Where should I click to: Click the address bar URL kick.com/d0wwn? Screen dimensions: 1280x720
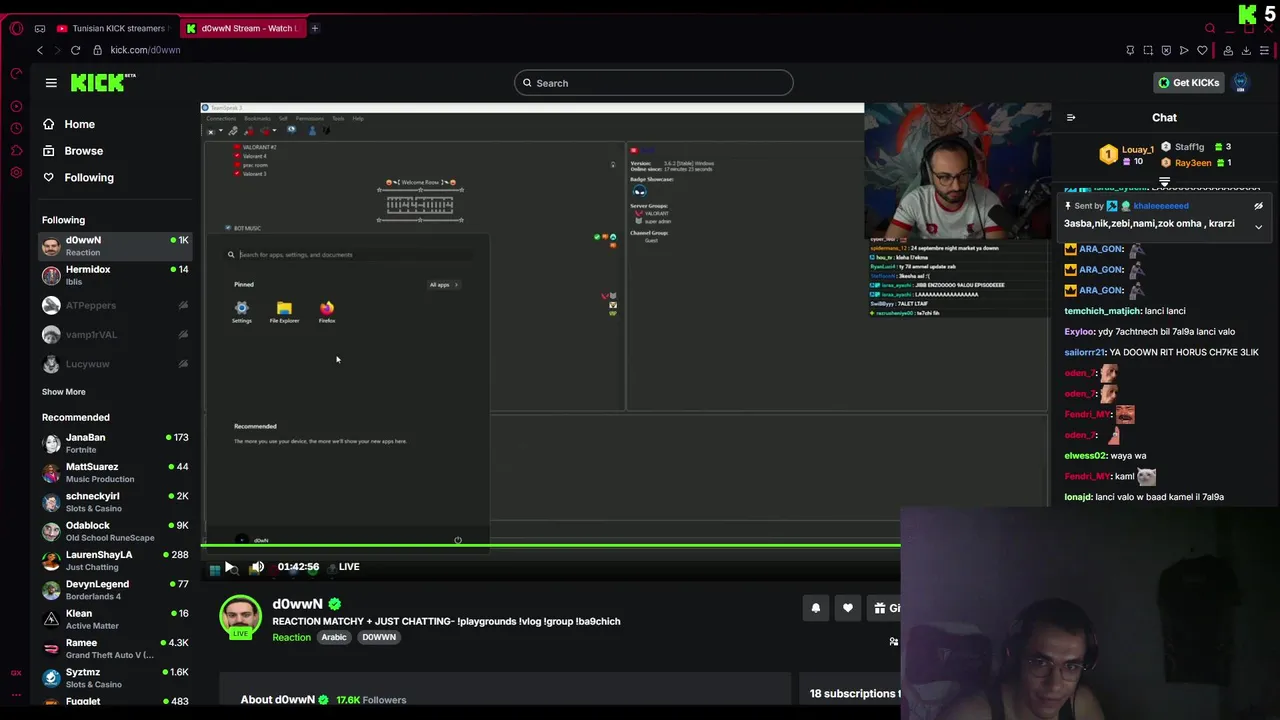pos(146,50)
